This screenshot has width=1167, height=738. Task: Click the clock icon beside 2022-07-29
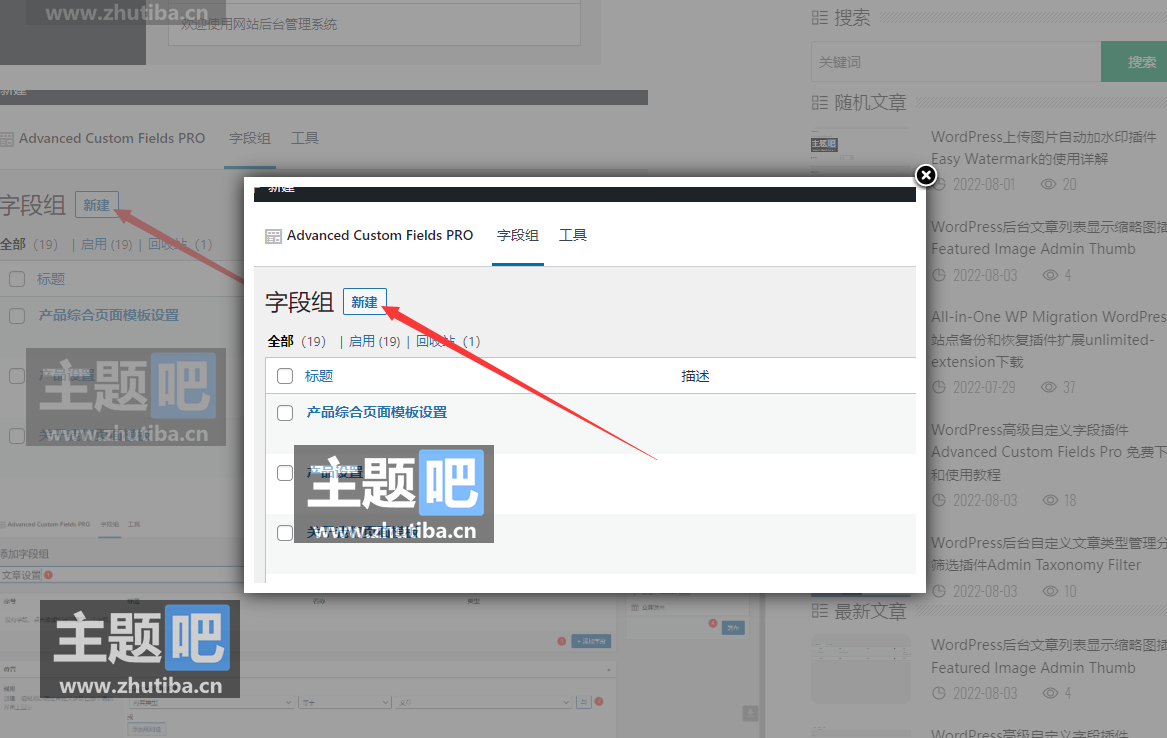939,388
